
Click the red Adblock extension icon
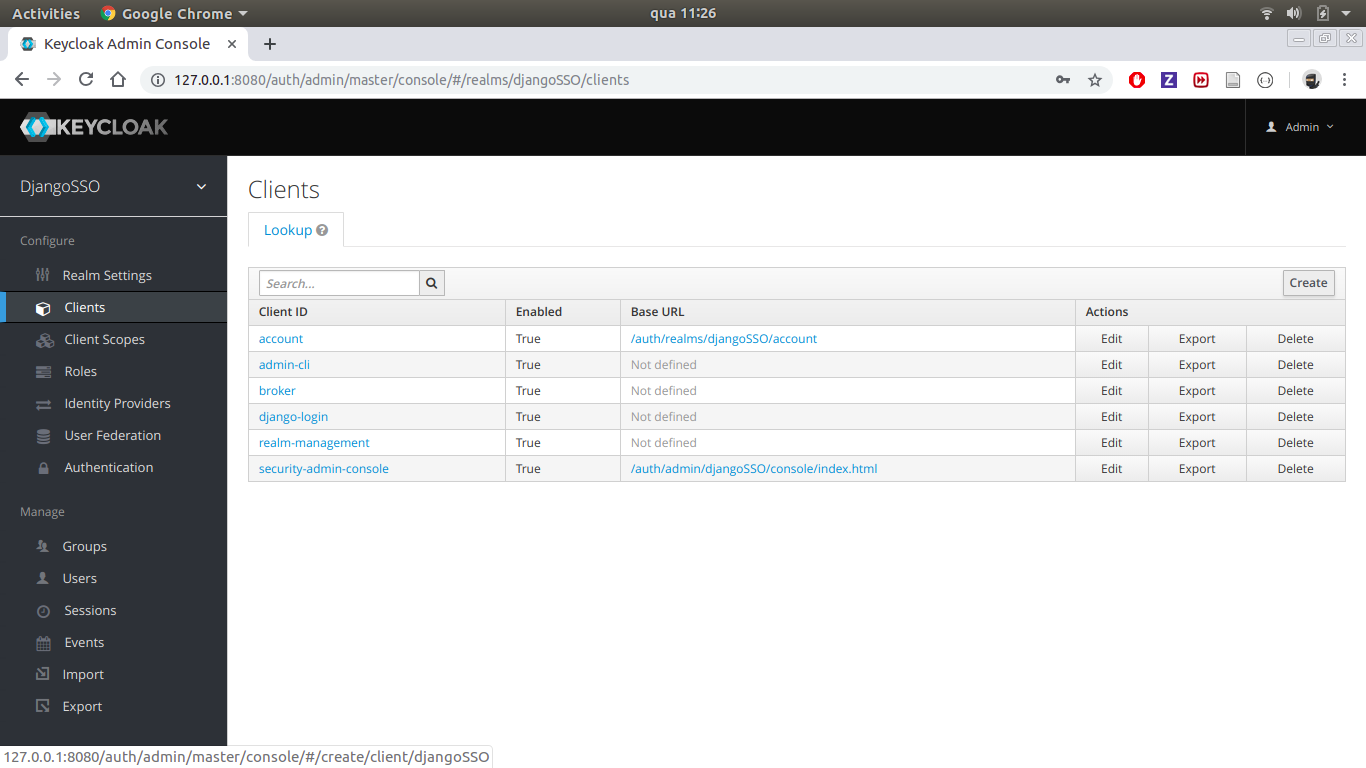click(1137, 80)
